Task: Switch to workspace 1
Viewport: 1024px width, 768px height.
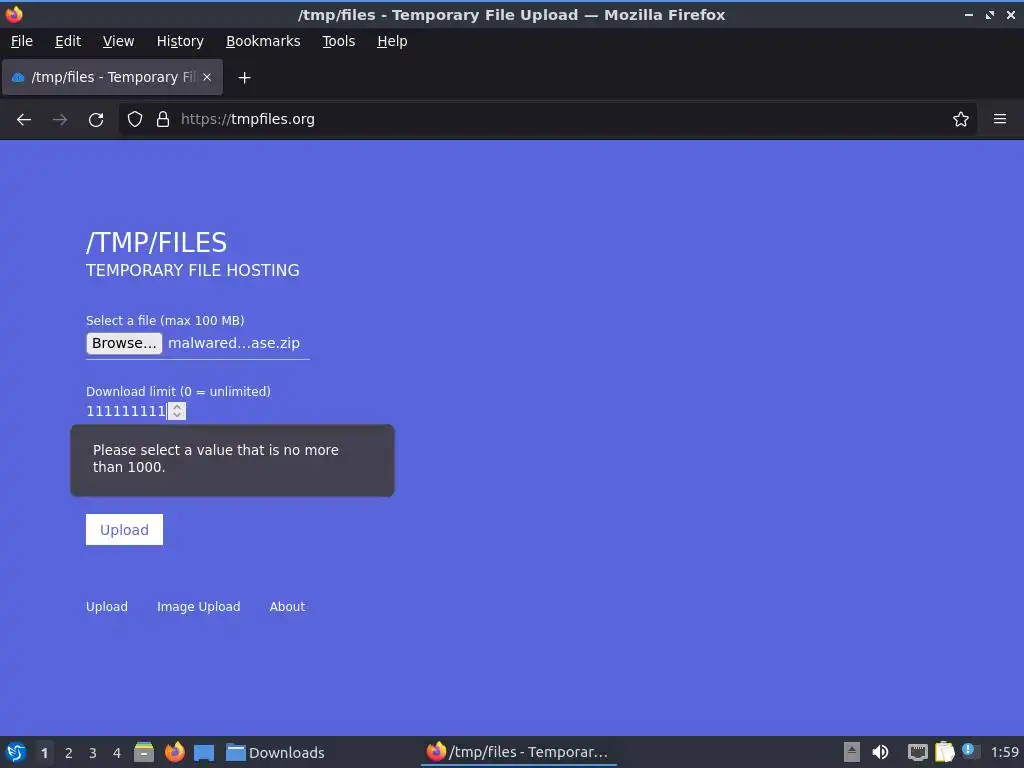Action: [44, 753]
